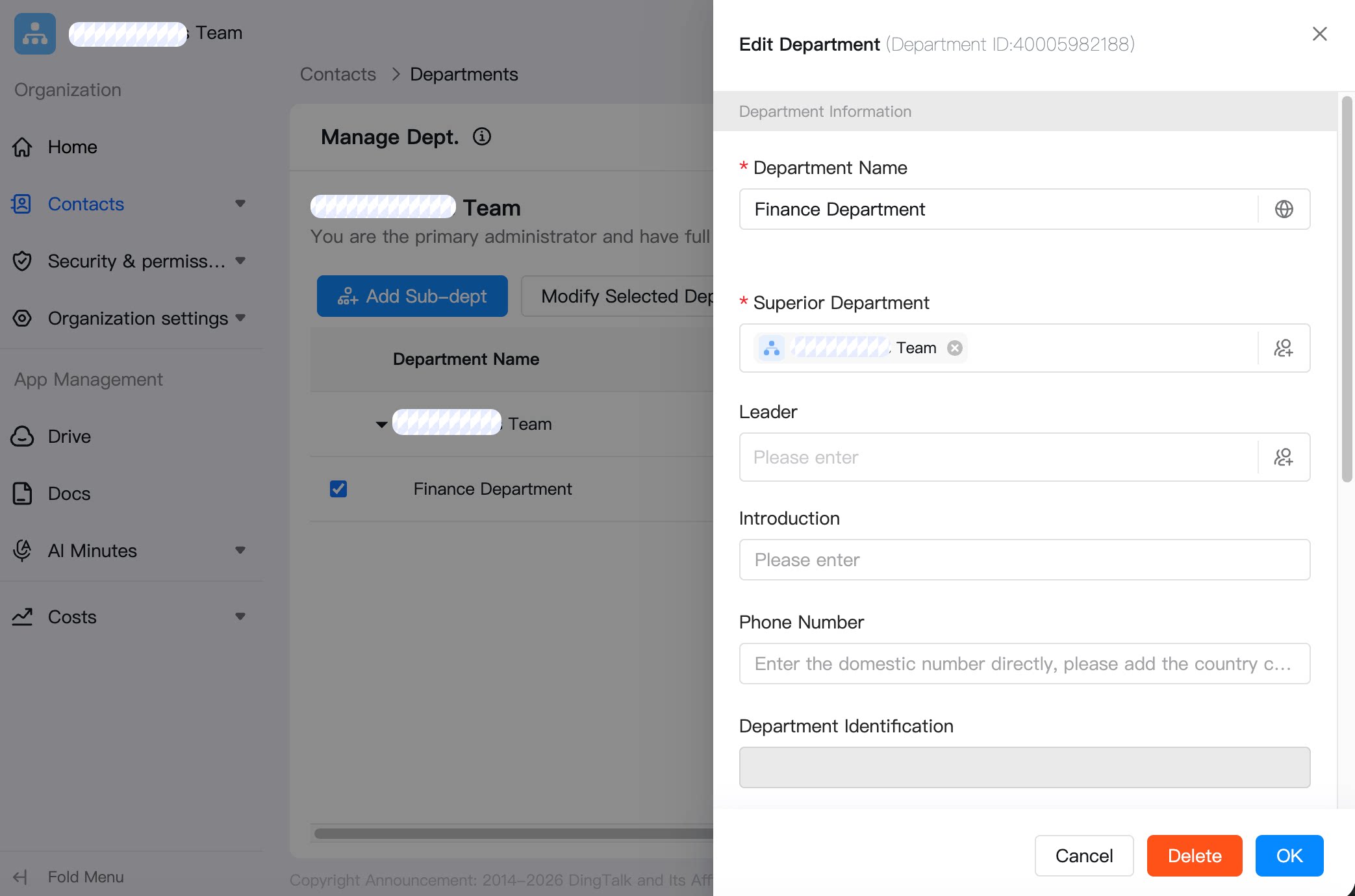Screen dimensions: 1355x896
Task: Collapse the Team tree node arrow
Action: point(381,425)
